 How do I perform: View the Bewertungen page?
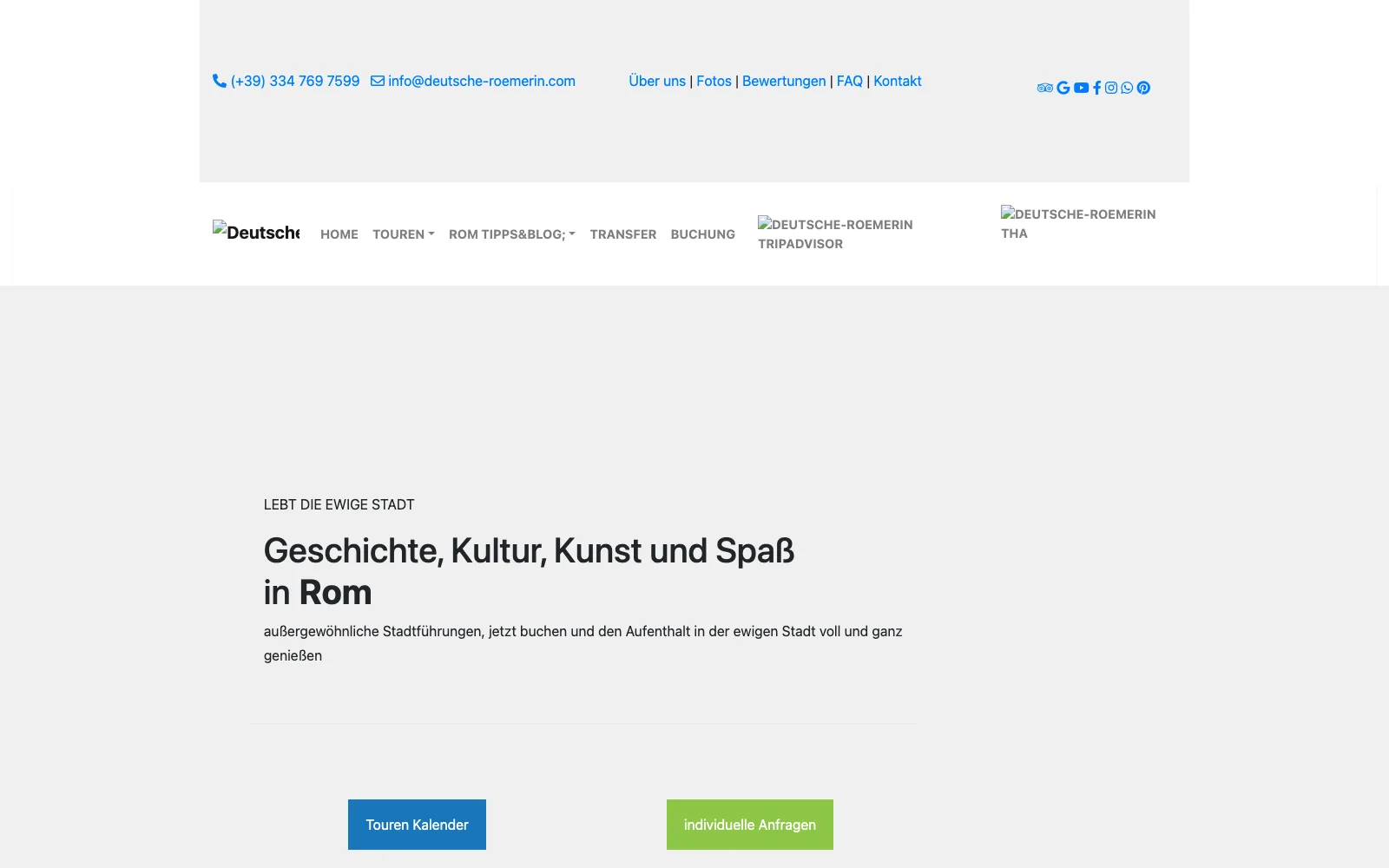784,81
